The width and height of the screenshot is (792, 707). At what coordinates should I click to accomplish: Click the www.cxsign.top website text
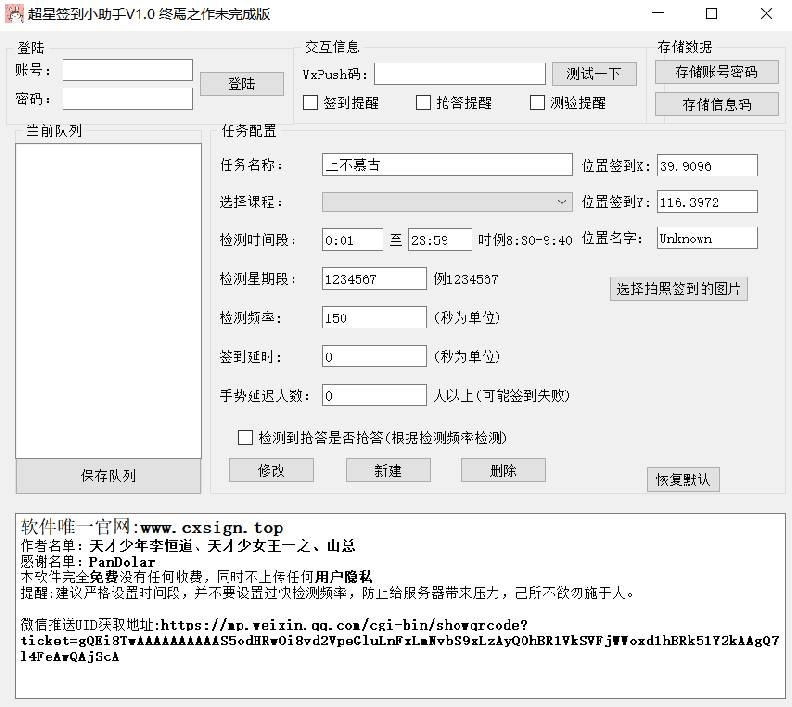click(212, 528)
